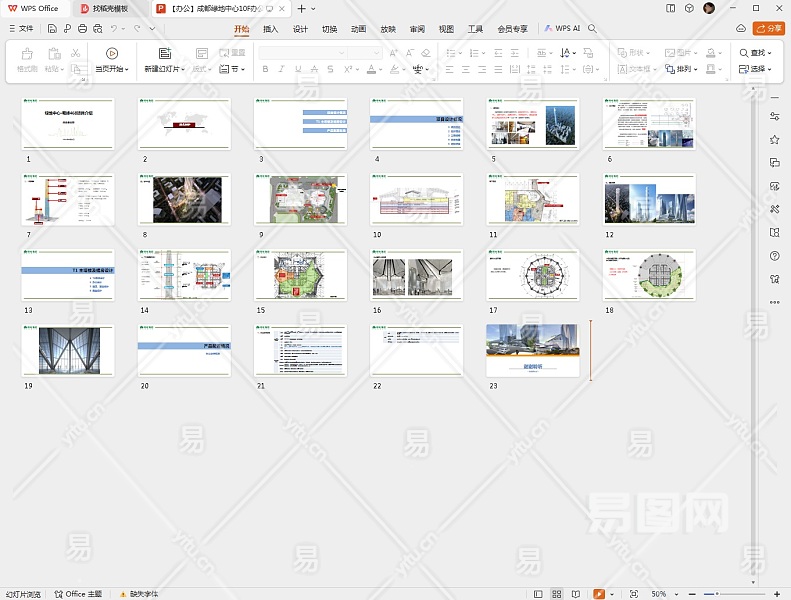Click the zoom out minus icon
Screen dimensions: 791x600
click(692, 594)
